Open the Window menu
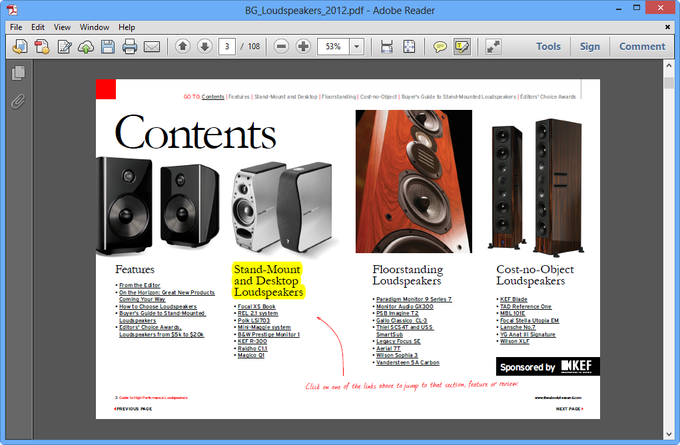The image size is (680, 445). pyautogui.click(x=94, y=27)
